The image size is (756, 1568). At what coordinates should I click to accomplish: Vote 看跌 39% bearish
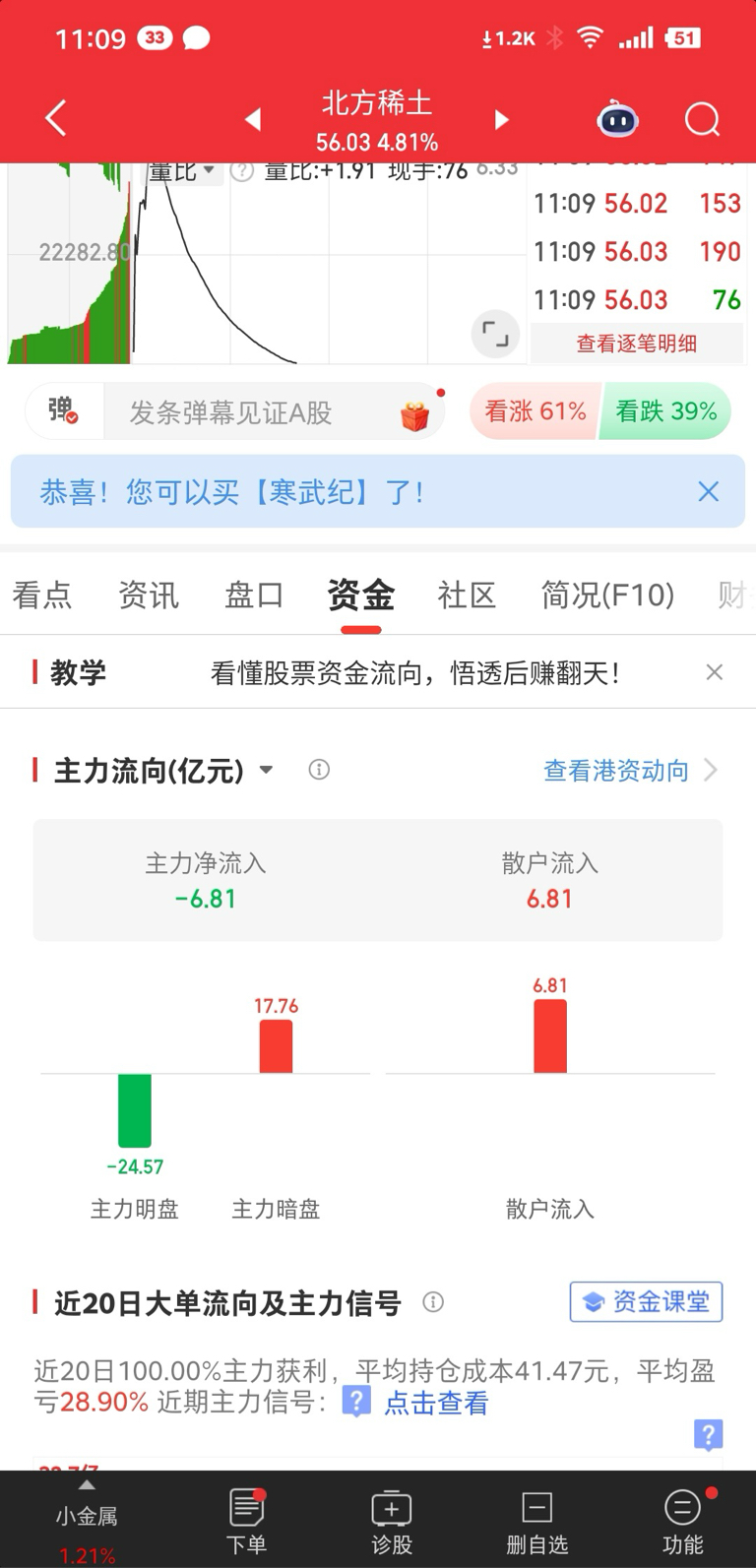coord(666,411)
